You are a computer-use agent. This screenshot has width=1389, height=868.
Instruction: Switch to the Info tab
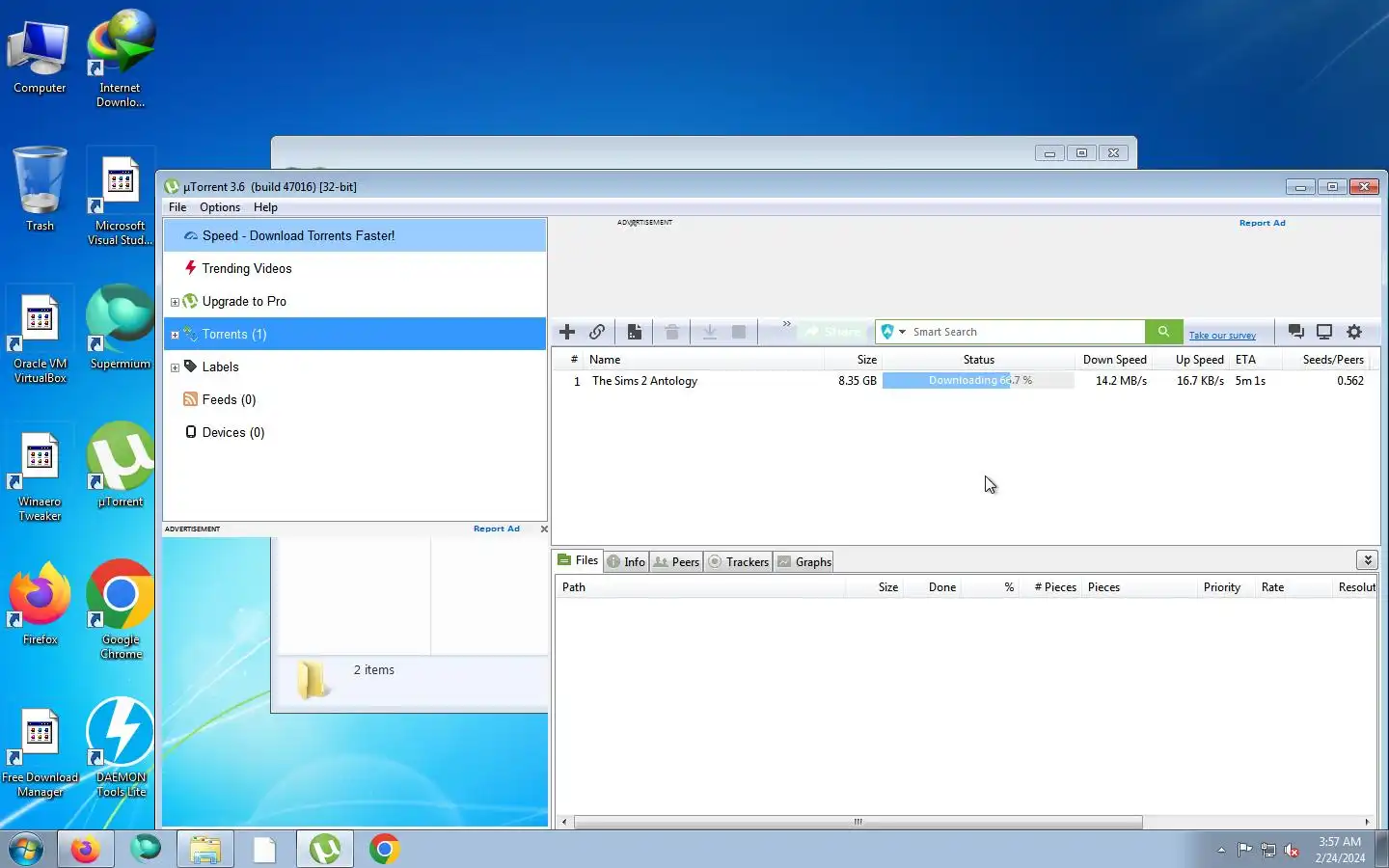626,561
